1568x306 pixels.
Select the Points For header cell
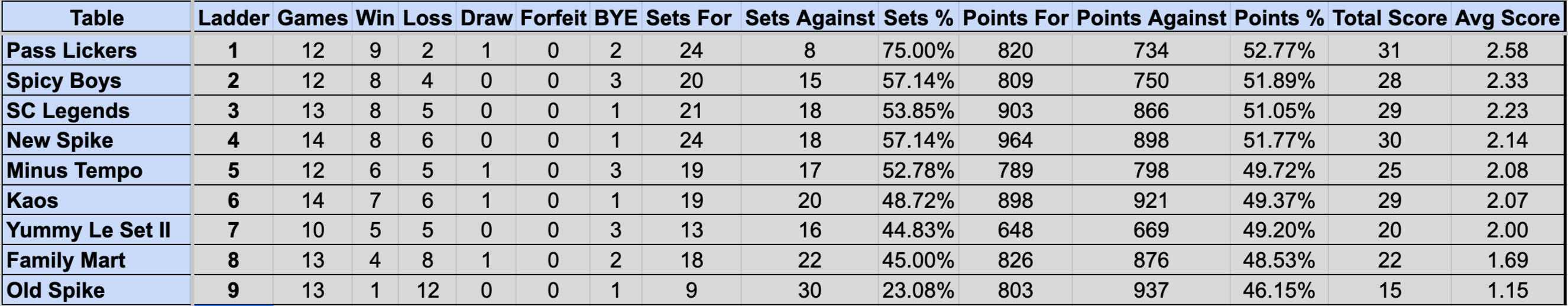click(1015, 18)
